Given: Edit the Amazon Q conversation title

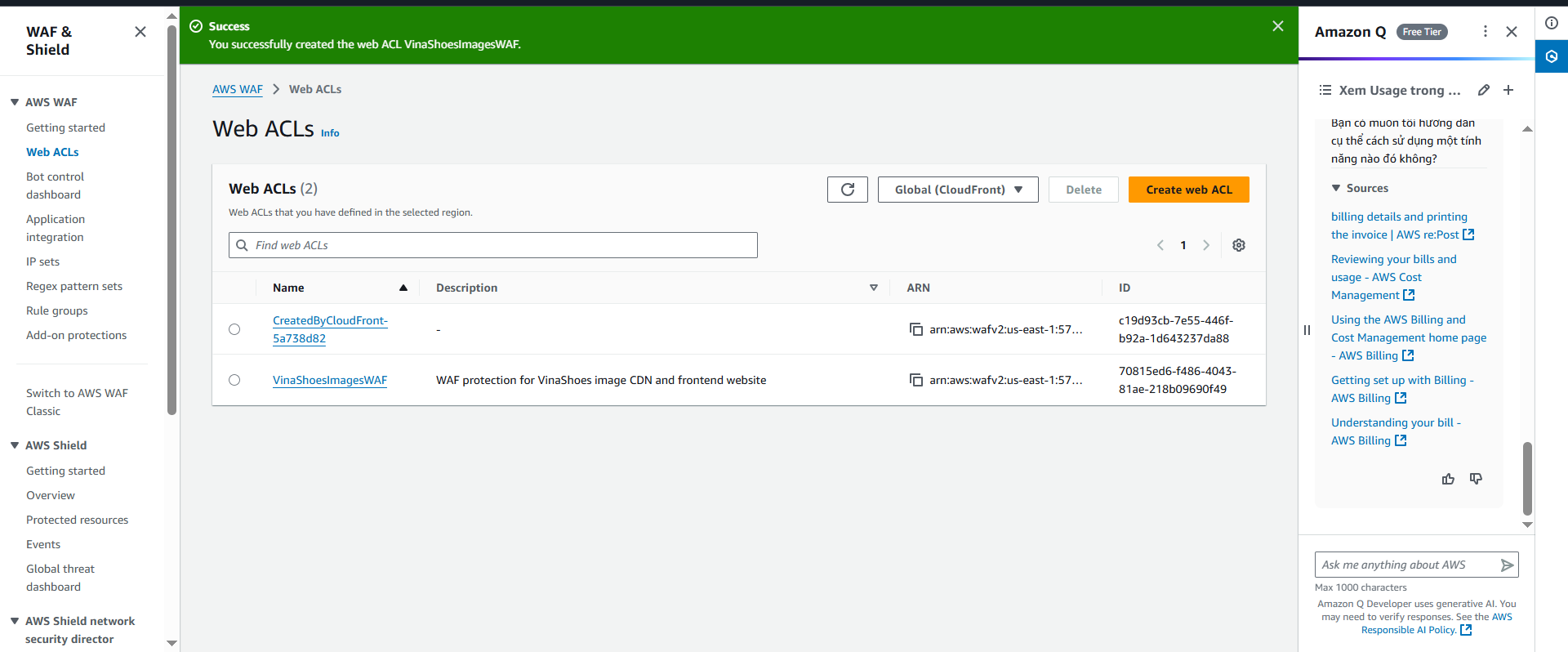Looking at the screenshot, I should [1484, 90].
